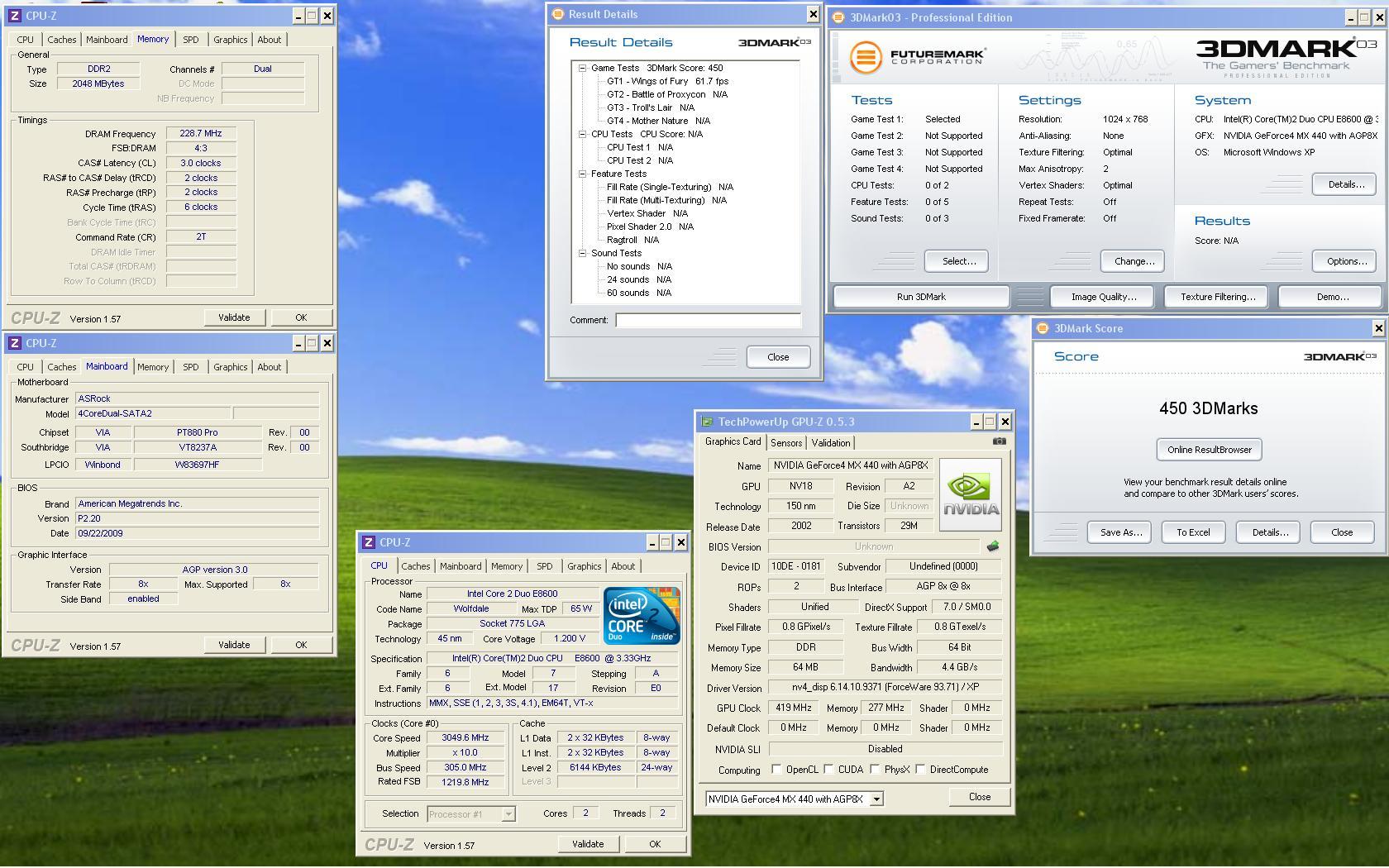Collapse the Feature Tests tree node

click(x=582, y=174)
